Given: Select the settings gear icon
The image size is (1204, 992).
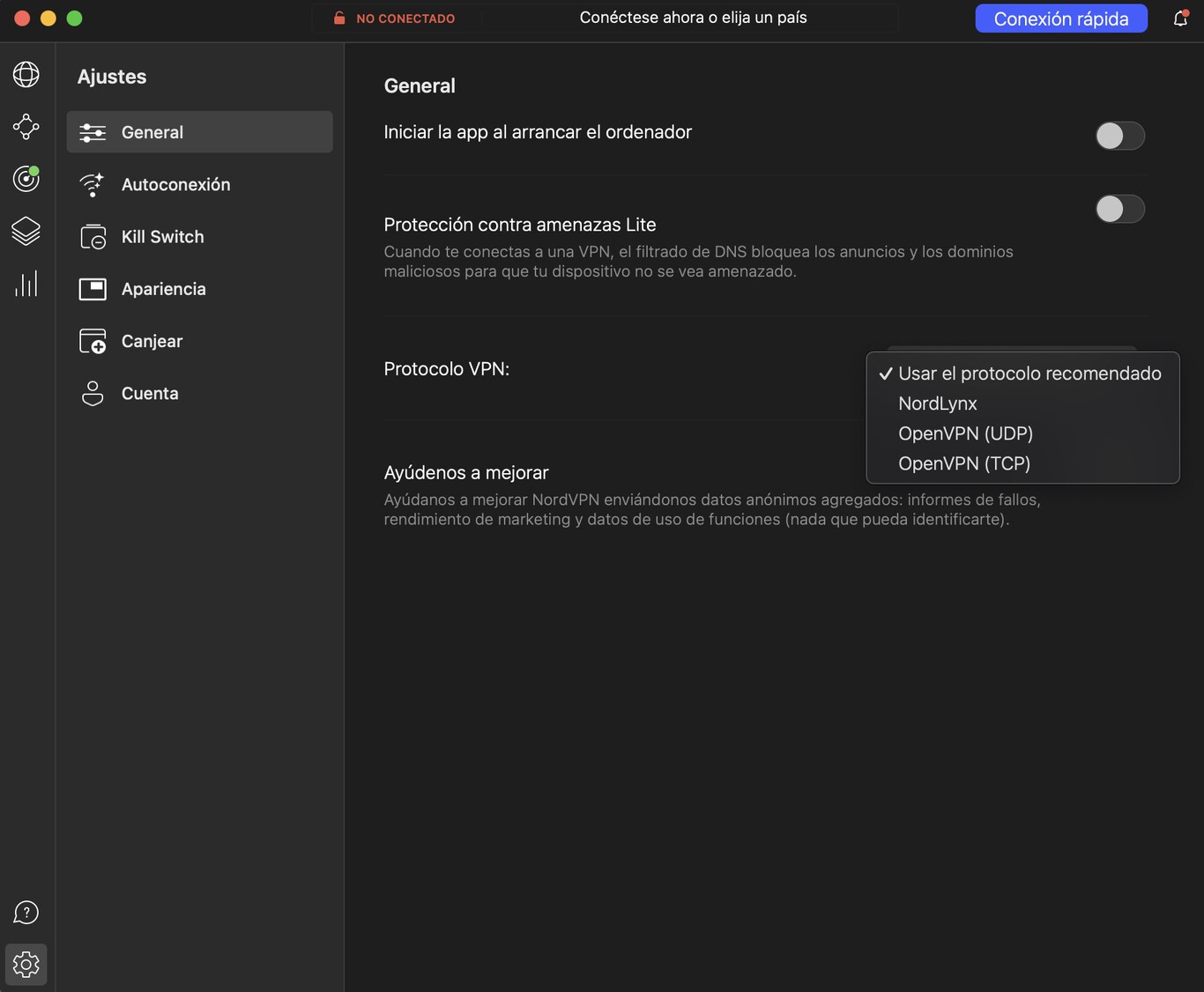Looking at the screenshot, I should pyautogui.click(x=26, y=964).
